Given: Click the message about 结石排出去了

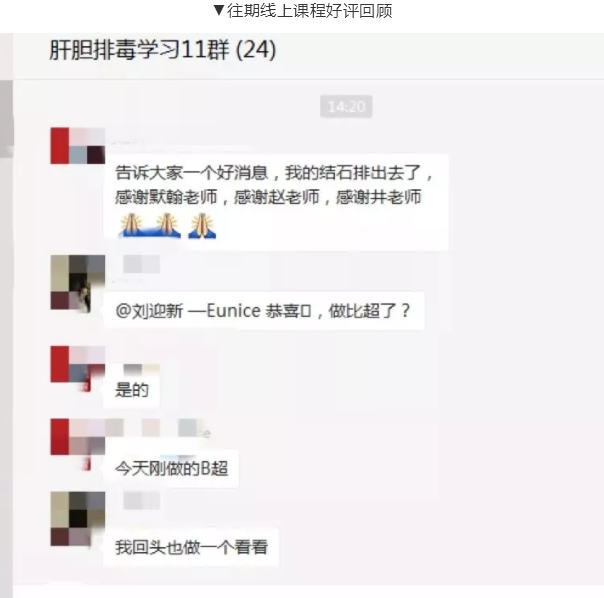Looking at the screenshot, I should click(276, 202).
